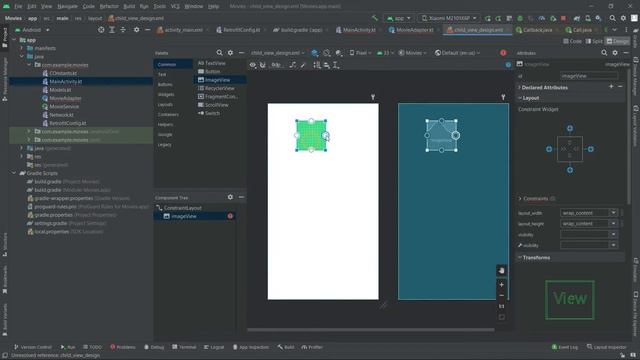The height and width of the screenshot is (360, 640).
Task: Open the Terminal tool window
Action: click(184, 347)
